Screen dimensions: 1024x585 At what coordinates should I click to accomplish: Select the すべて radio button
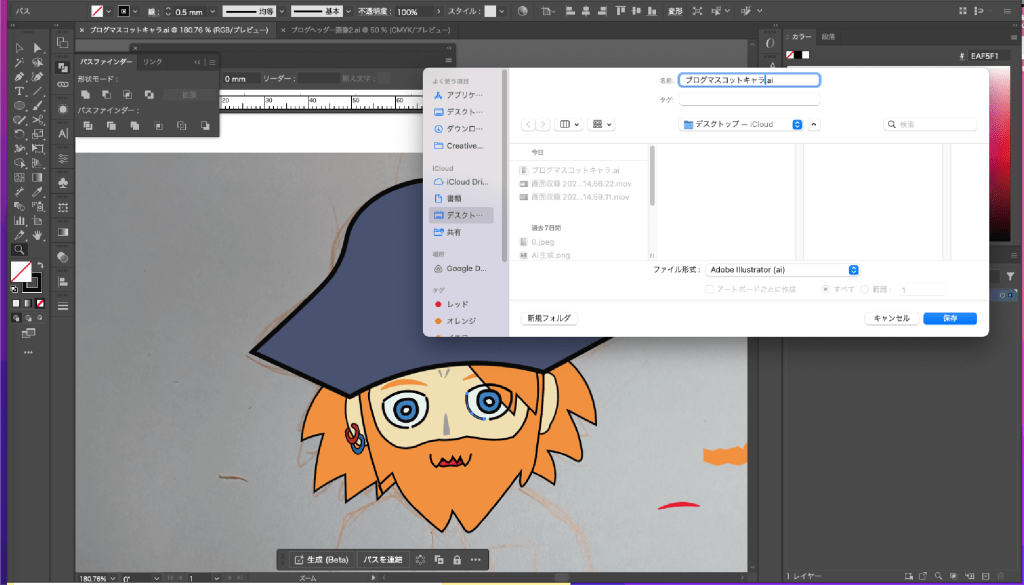click(x=825, y=289)
